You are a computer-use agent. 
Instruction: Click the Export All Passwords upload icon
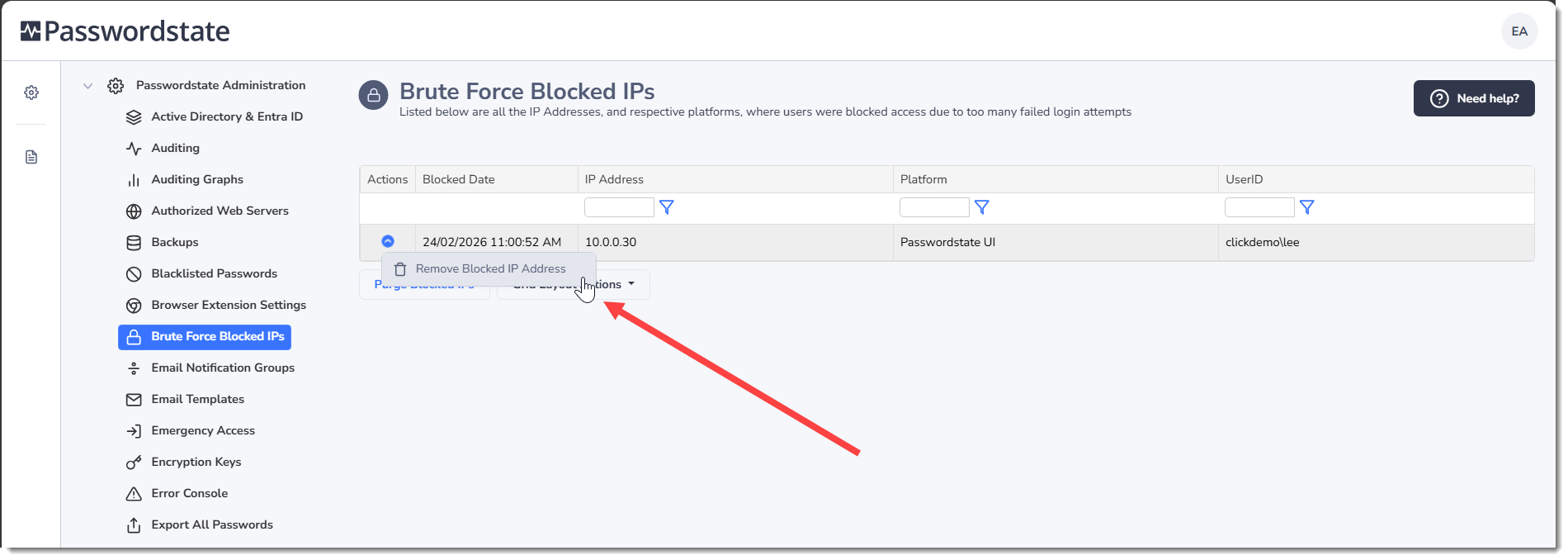[x=134, y=525]
